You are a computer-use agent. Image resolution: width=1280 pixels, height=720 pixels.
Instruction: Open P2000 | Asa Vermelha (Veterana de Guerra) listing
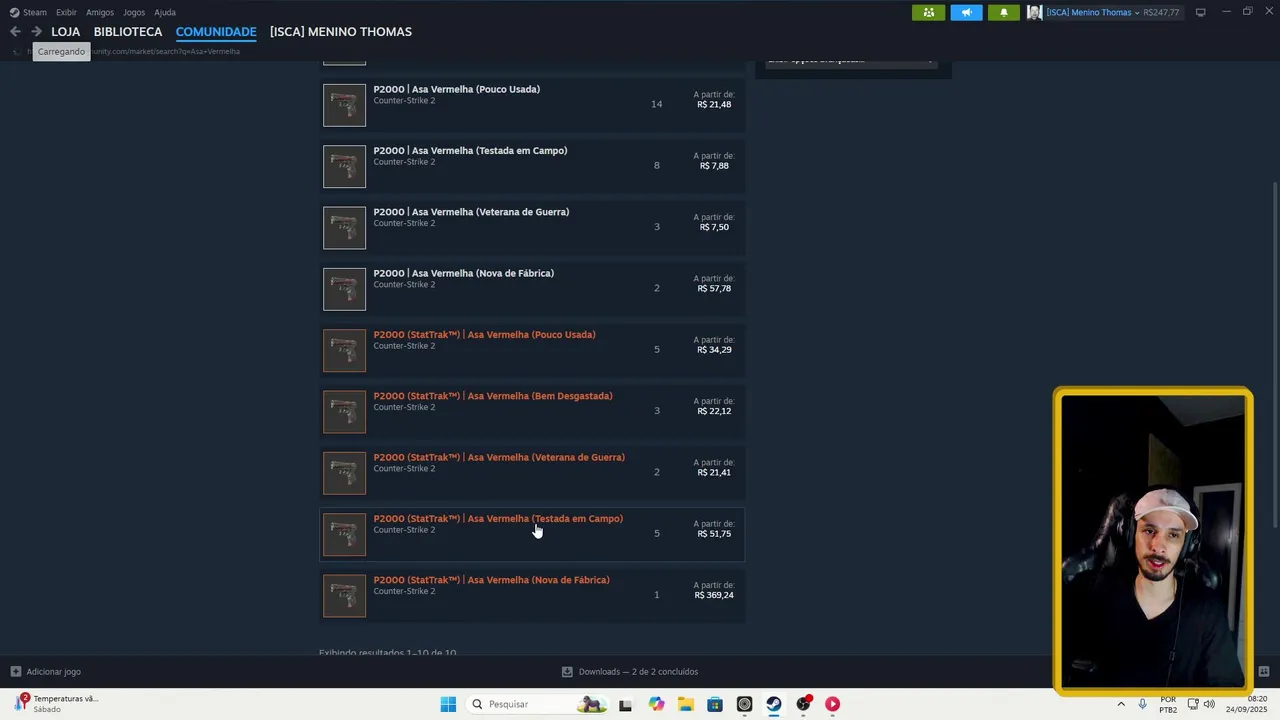pos(532,228)
